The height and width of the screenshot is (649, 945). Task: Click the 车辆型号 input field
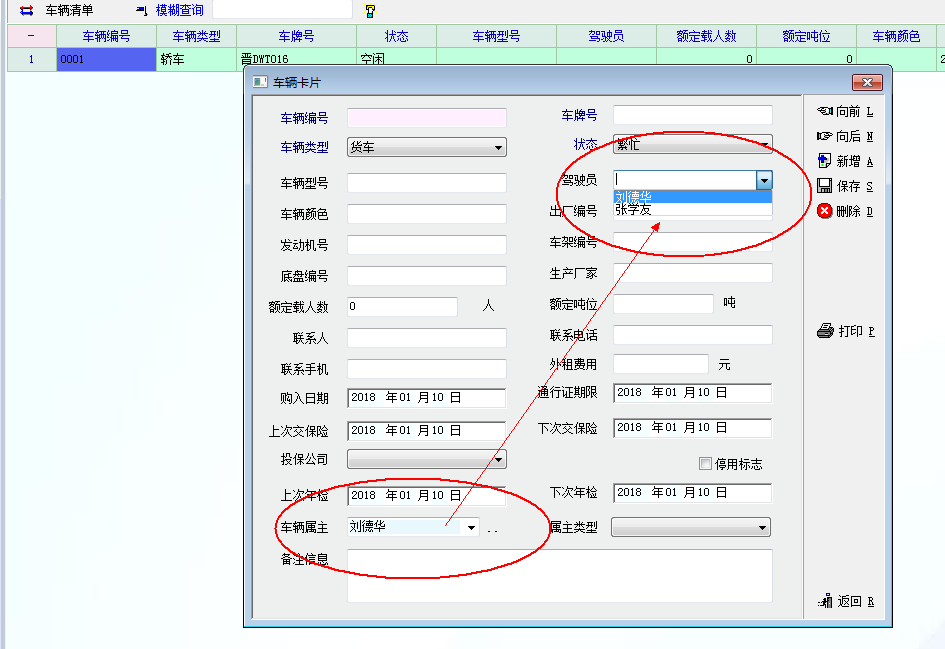(x=426, y=183)
